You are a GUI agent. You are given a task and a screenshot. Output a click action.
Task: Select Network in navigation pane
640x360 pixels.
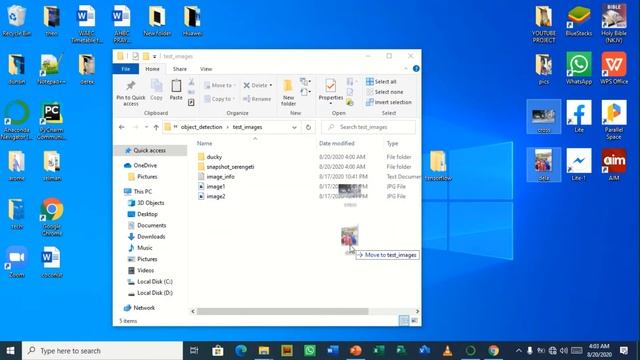144,308
